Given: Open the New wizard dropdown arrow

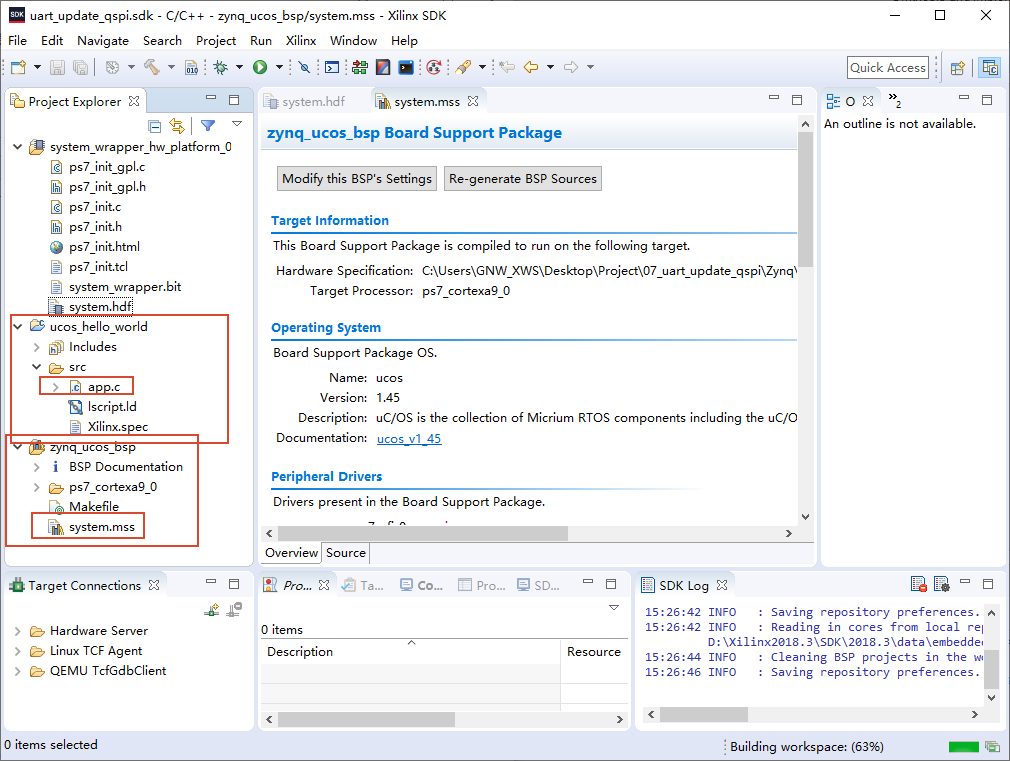Looking at the screenshot, I should click(x=37, y=67).
